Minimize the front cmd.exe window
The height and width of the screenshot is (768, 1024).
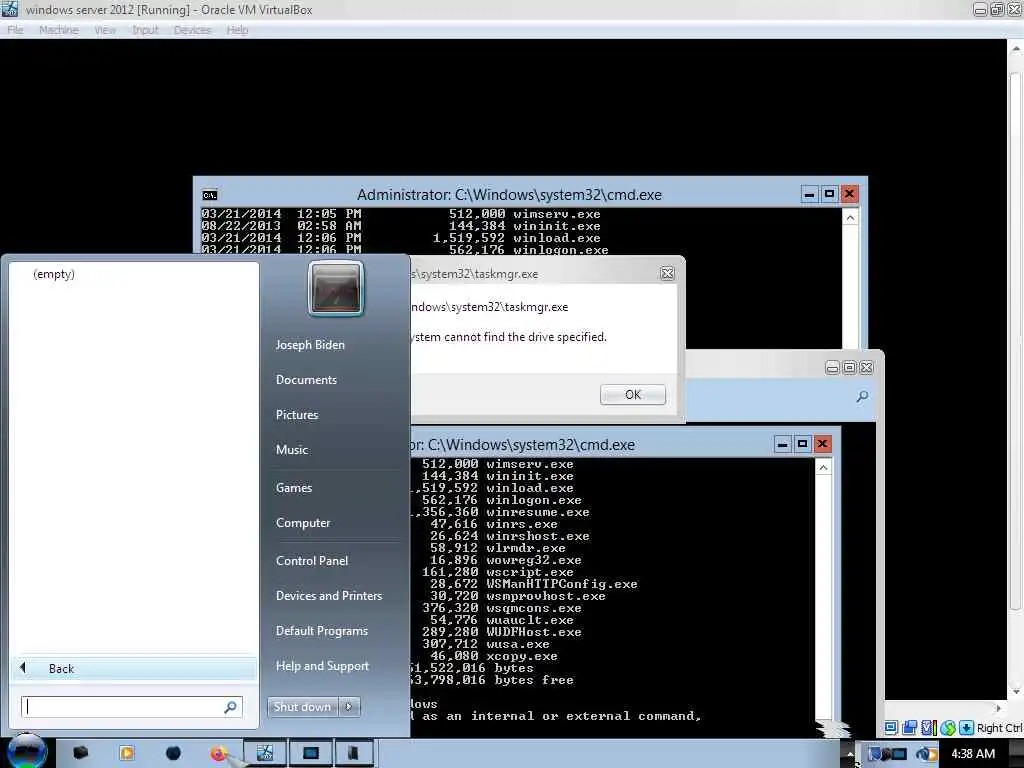(x=782, y=444)
